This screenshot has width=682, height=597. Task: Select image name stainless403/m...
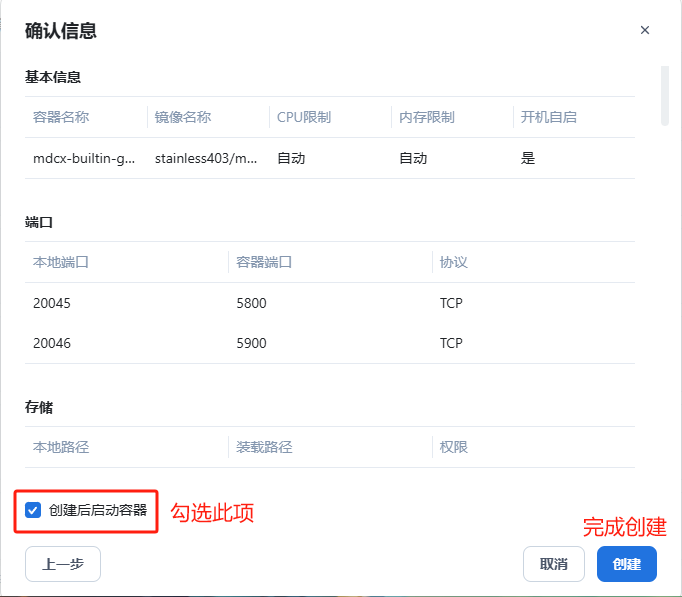(206, 158)
